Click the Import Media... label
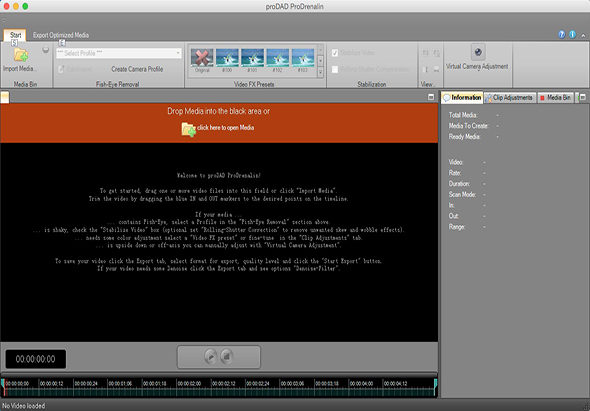 pos(20,69)
